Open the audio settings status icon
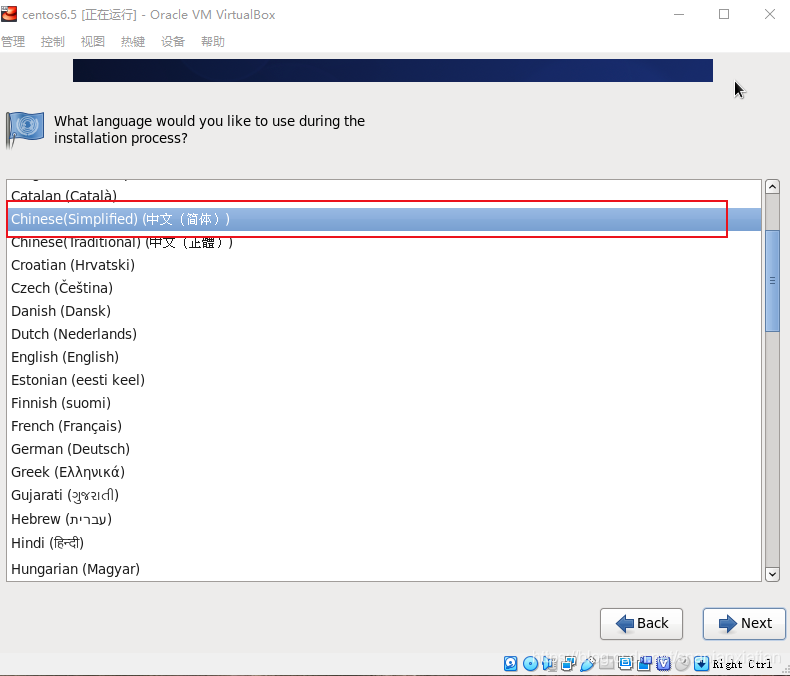The image size is (790, 676). click(x=549, y=663)
